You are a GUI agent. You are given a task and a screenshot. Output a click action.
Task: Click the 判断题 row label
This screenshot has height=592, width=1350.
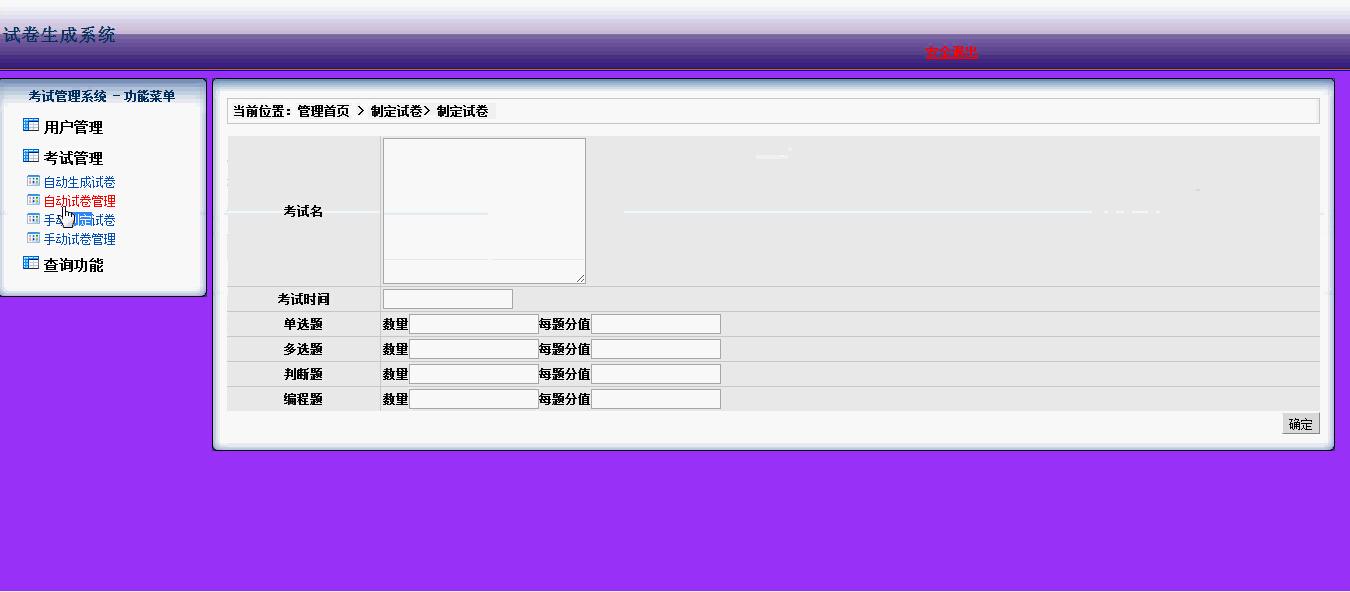[x=303, y=375]
